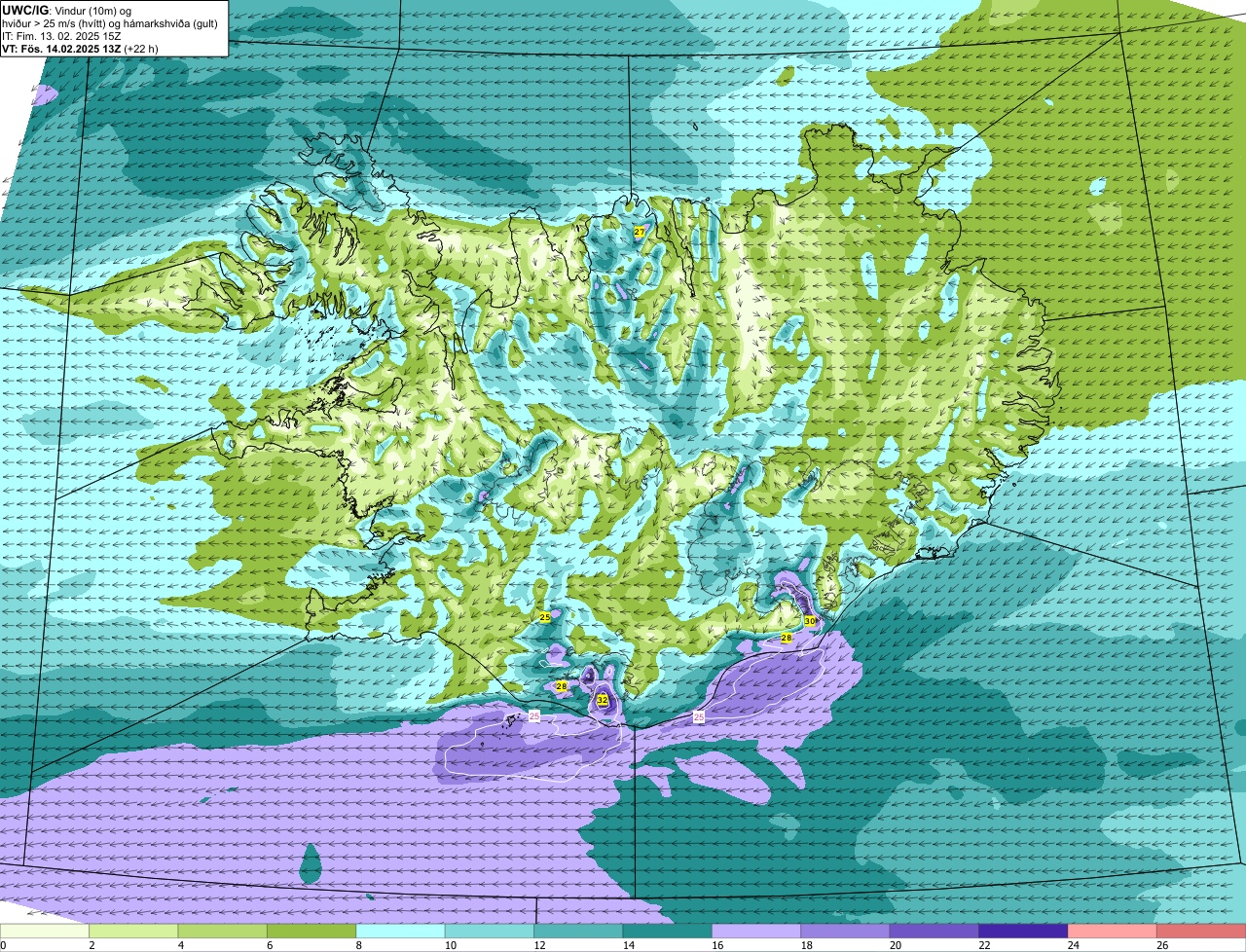Select the light cyan 8–10 m/s legend swatch
The image size is (1246, 952).
pyautogui.click(x=401, y=932)
